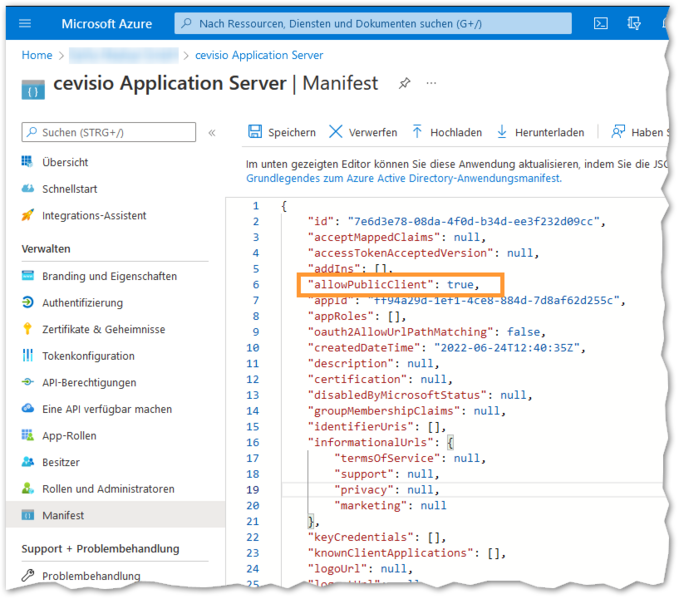Click the application manifest icon beside the title
Screen dimensions: 679x599
click(33, 90)
